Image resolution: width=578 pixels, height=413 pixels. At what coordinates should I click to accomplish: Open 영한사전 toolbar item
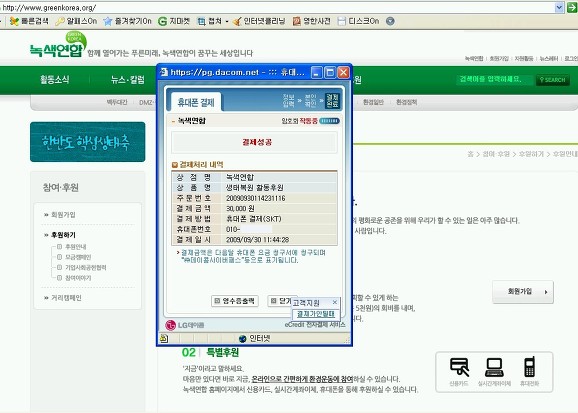(311, 21)
